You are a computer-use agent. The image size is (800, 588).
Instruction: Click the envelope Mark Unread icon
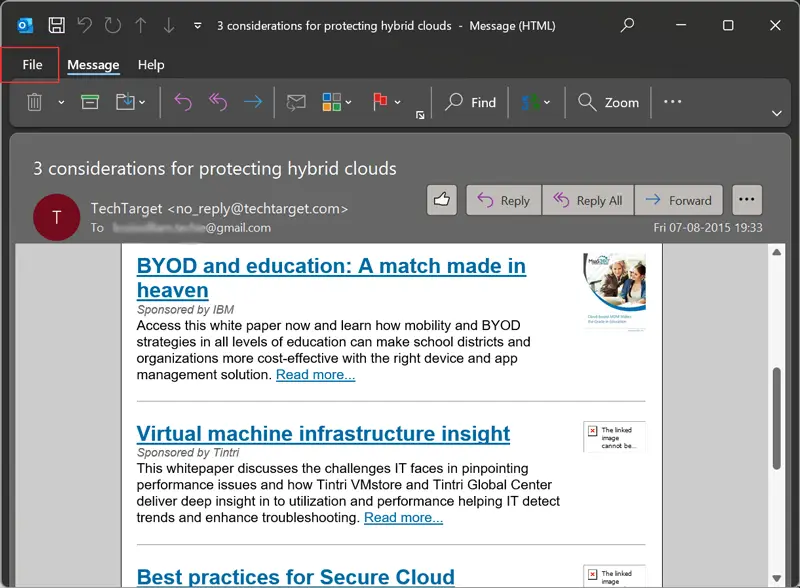(295, 102)
